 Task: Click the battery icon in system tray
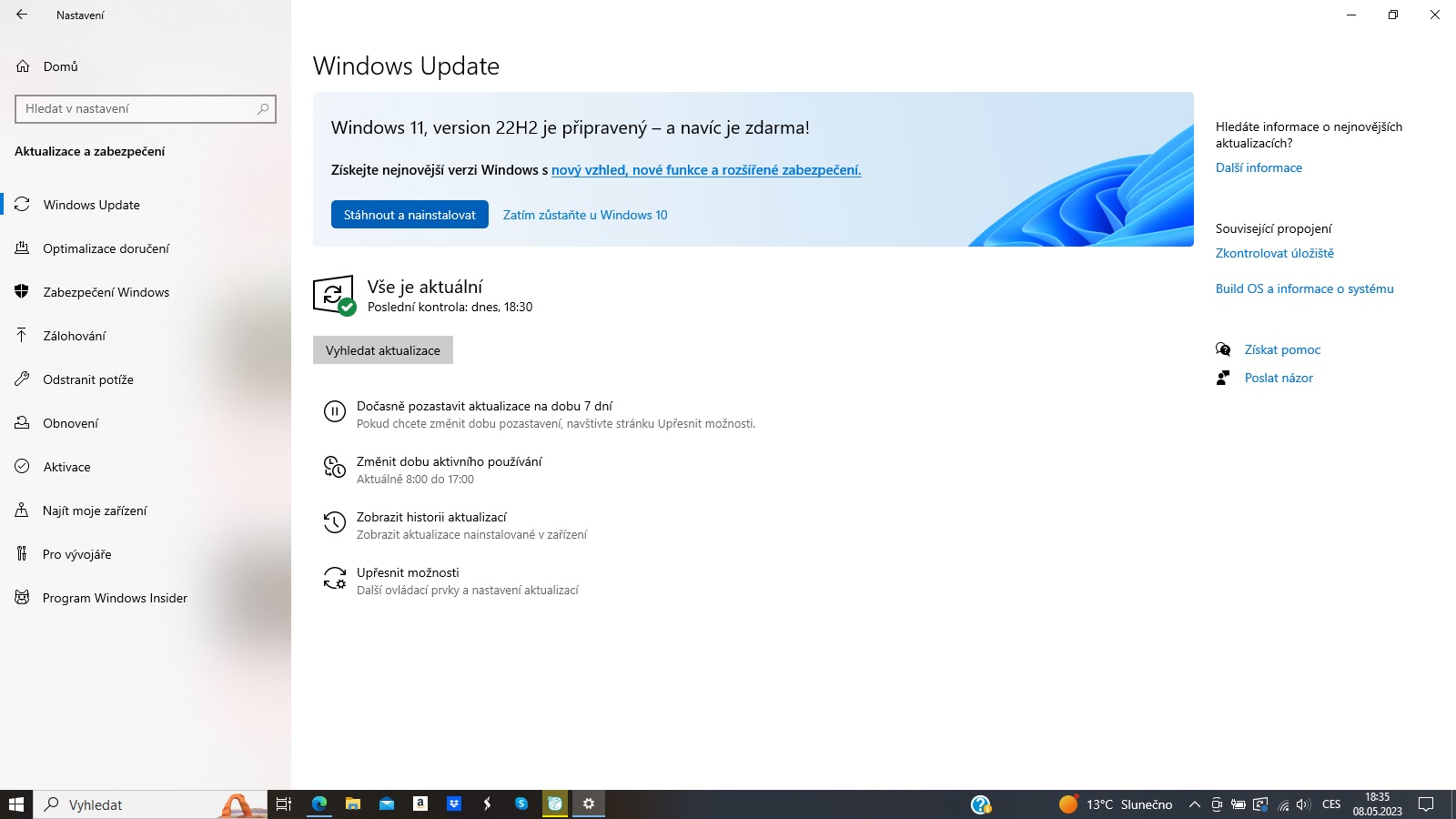coord(1239,804)
